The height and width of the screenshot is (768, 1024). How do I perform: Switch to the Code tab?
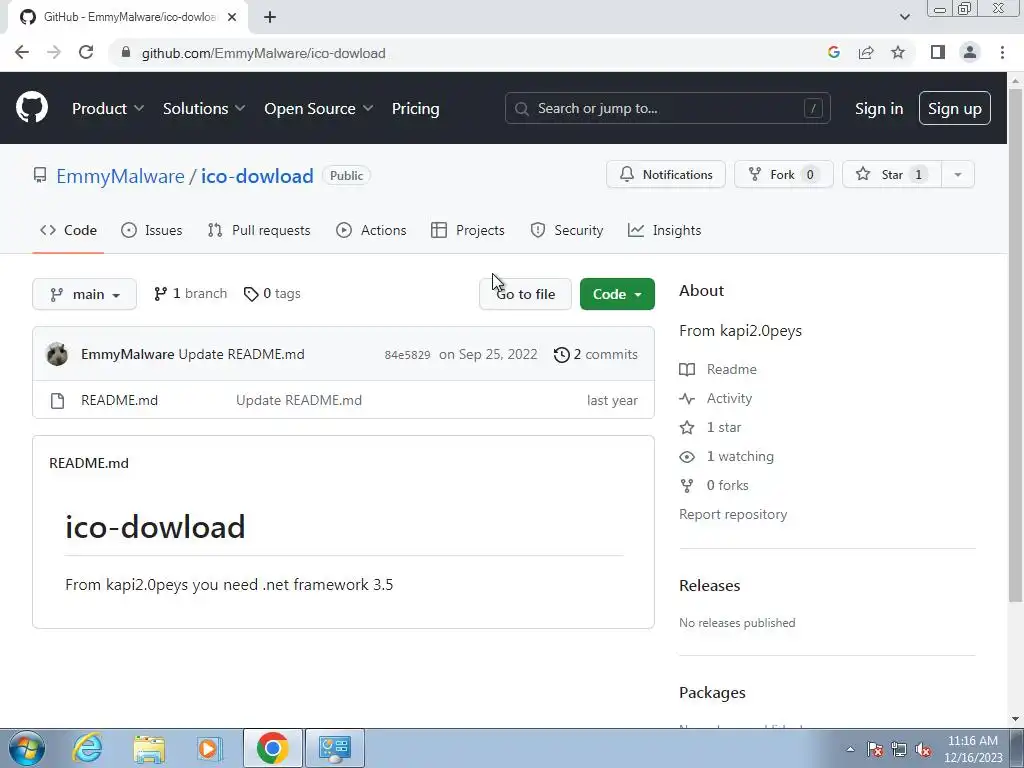[68, 230]
